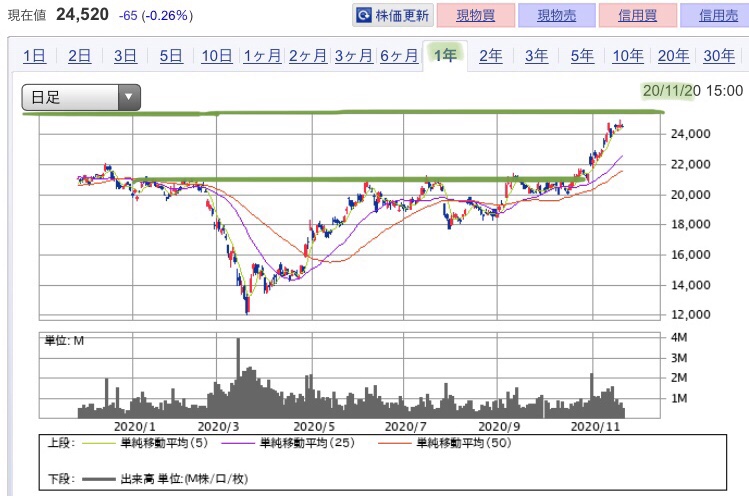The height and width of the screenshot is (496, 749).
Task: Click the 2020/11 date axis label
Action: click(595, 426)
